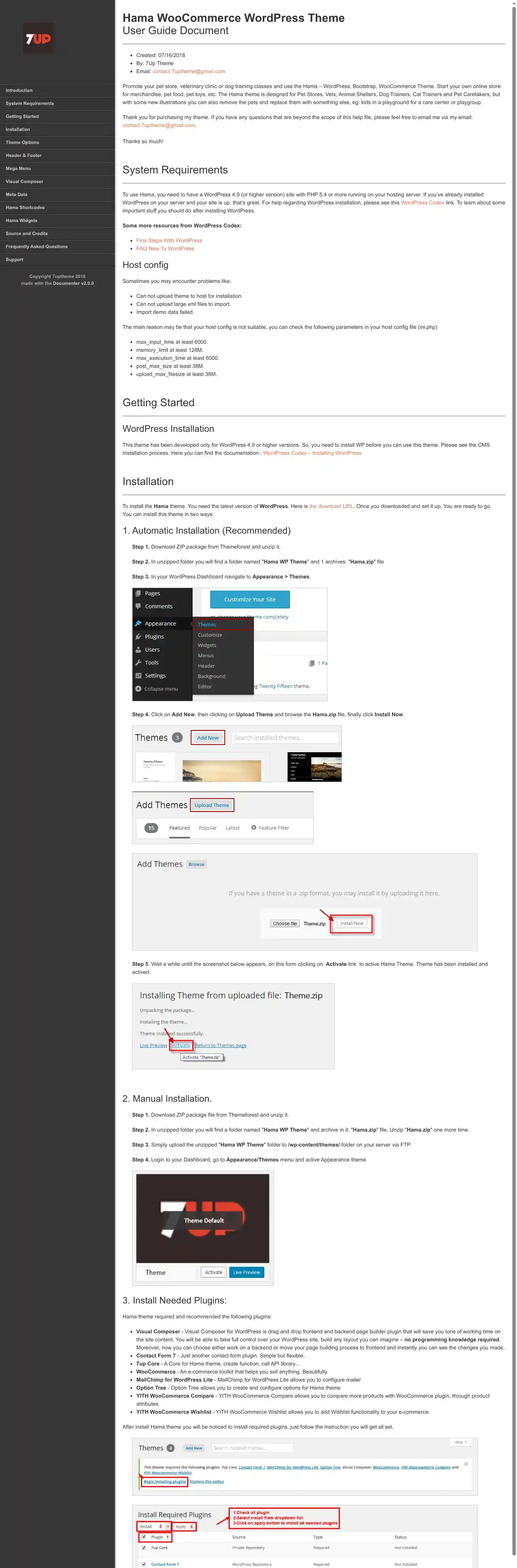Click the Appearance > Themes menu screenshot

229,645
